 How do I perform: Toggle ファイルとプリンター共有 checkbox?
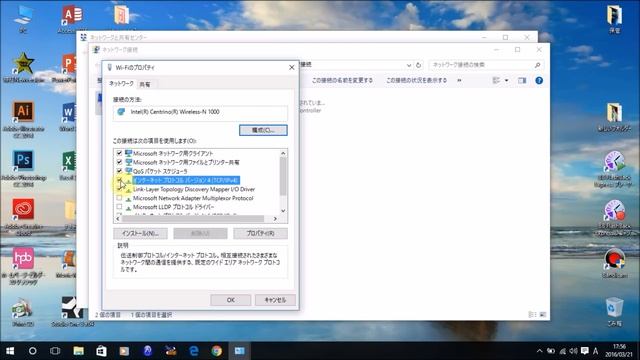point(119,162)
